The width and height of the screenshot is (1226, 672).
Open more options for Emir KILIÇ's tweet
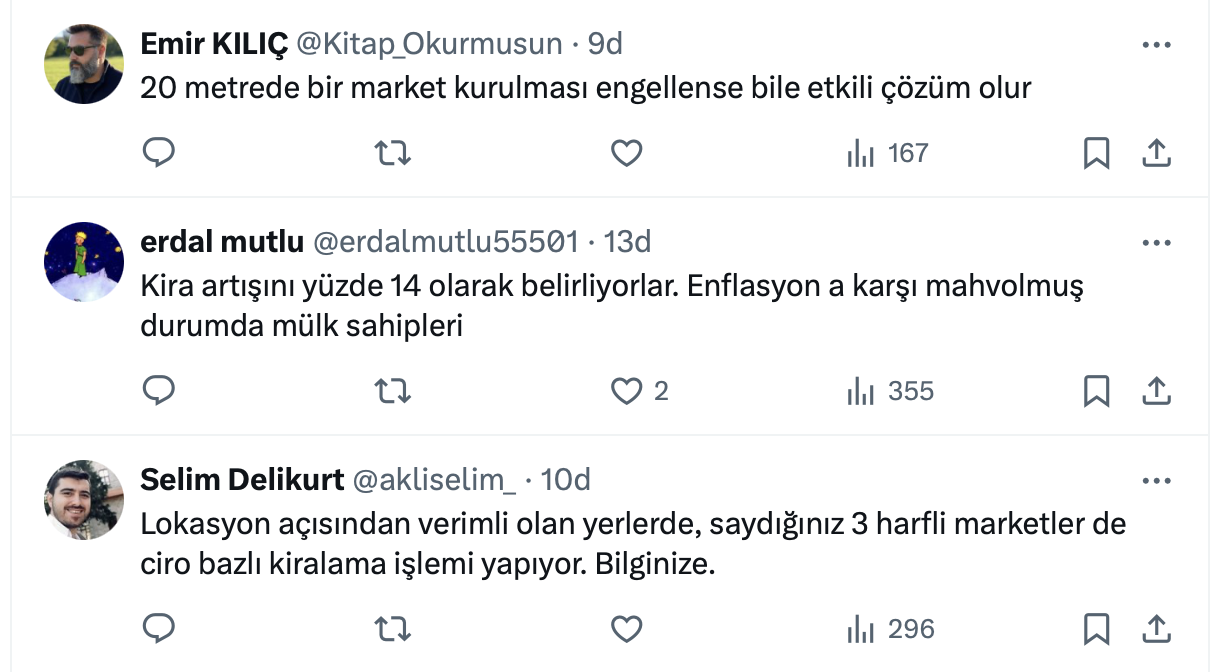click(1156, 45)
